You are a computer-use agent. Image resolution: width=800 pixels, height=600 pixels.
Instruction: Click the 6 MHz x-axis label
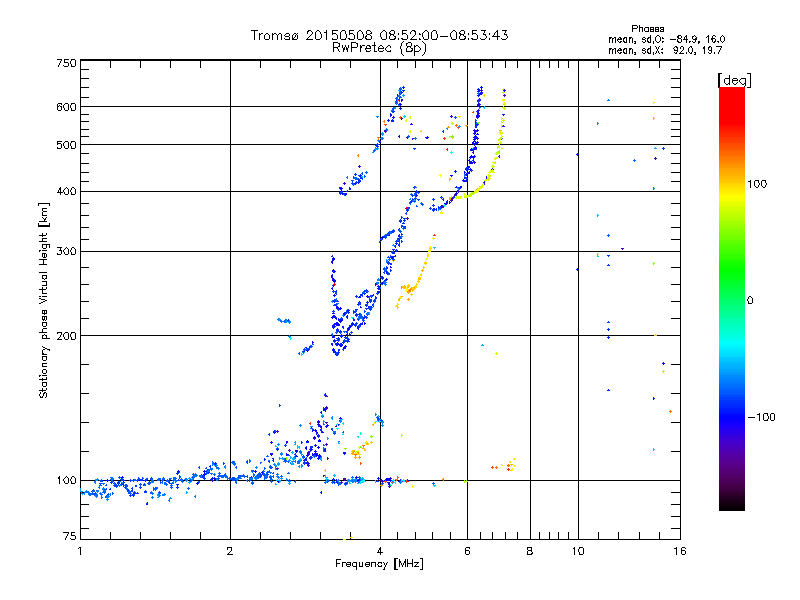[x=467, y=551]
